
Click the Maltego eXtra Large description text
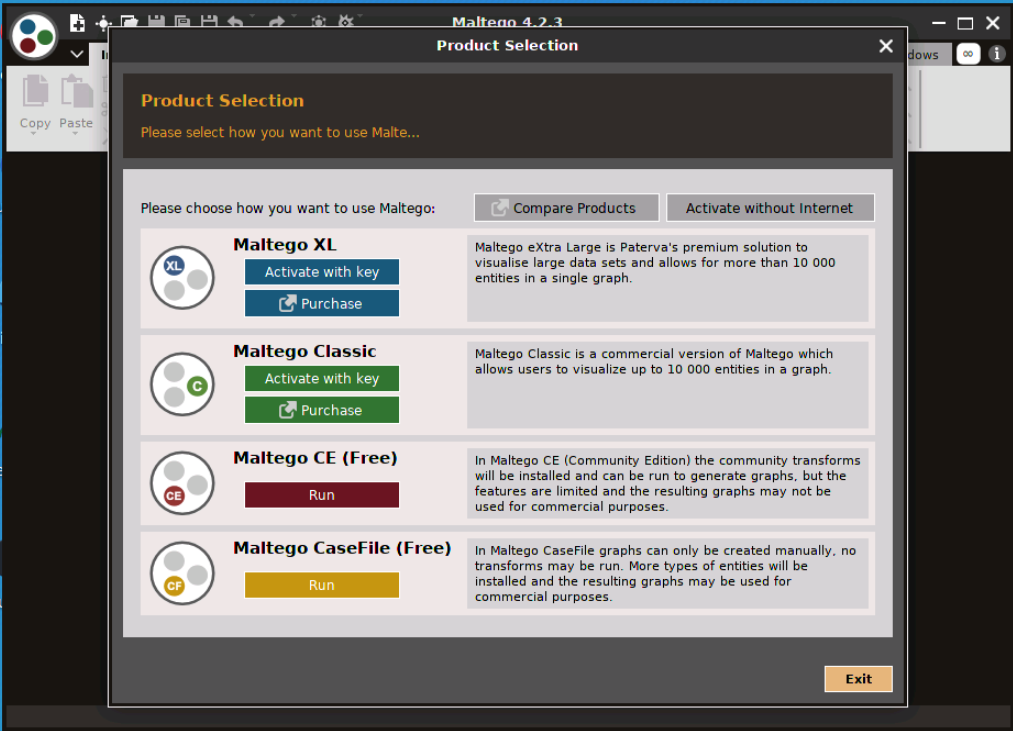pos(655,262)
